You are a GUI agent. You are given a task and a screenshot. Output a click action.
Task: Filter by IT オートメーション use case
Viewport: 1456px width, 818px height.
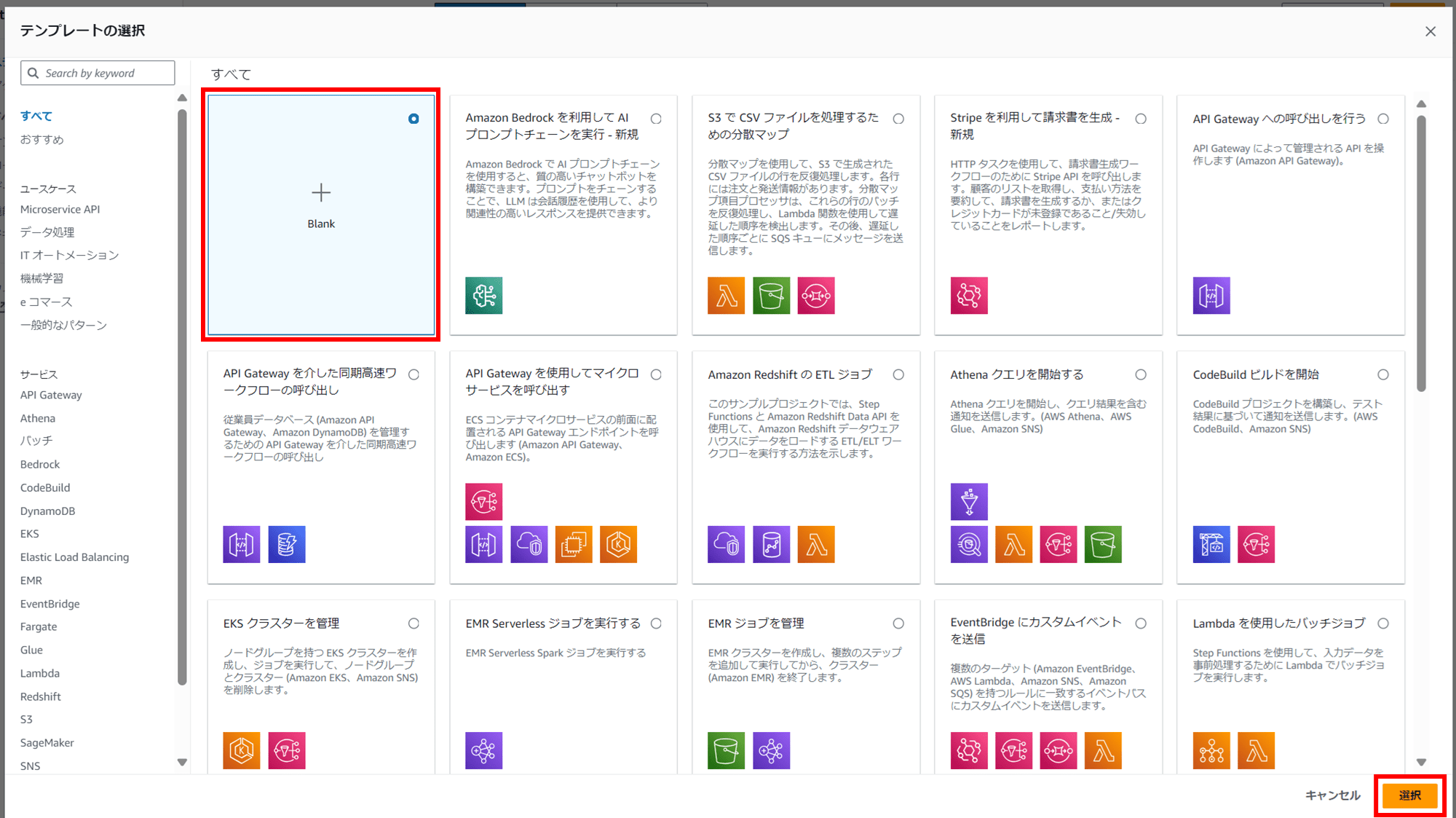(x=70, y=255)
